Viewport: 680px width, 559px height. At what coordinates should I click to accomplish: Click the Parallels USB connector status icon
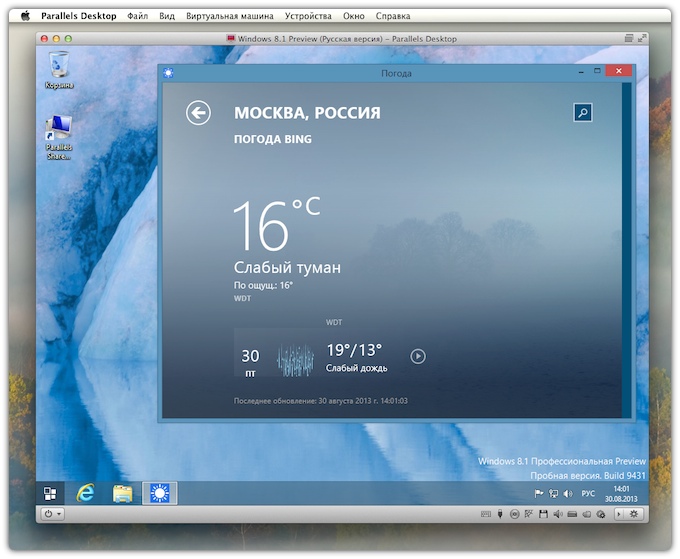500,514
